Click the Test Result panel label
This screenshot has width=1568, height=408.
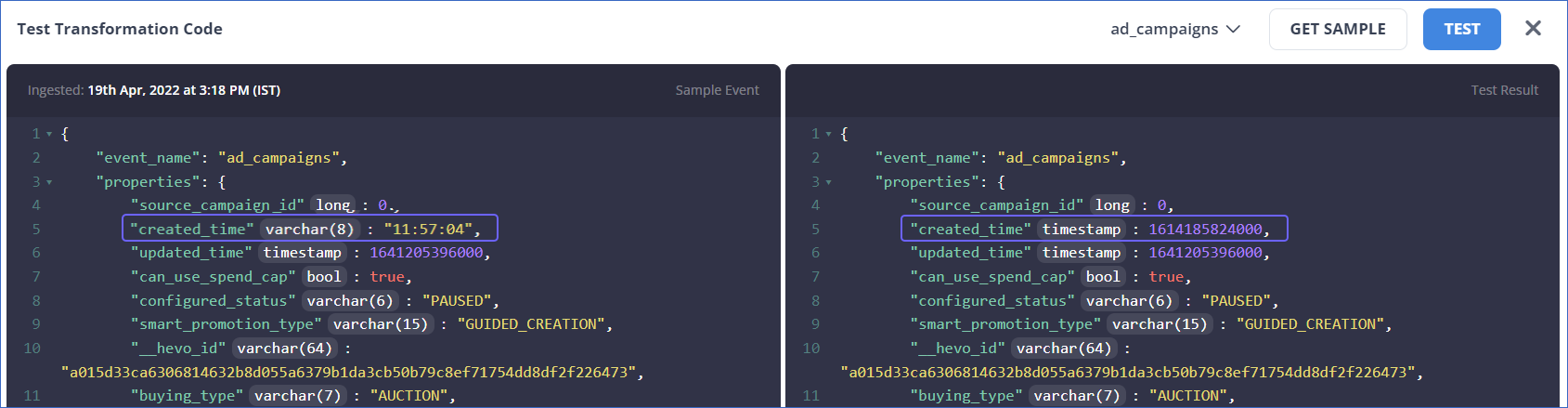pyautogui.click(x=1504, y=90)
